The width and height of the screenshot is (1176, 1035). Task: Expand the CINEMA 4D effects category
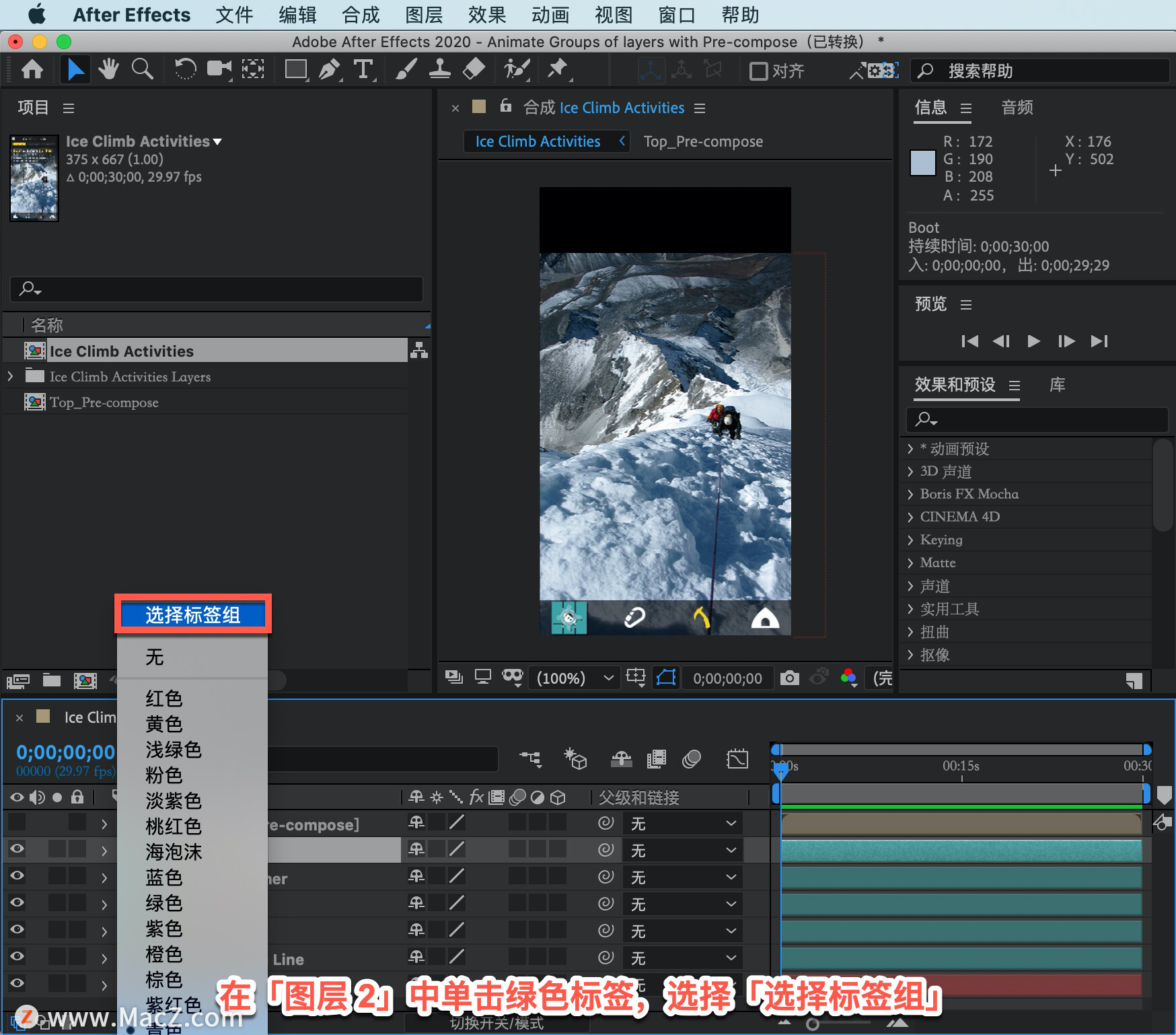910,517
